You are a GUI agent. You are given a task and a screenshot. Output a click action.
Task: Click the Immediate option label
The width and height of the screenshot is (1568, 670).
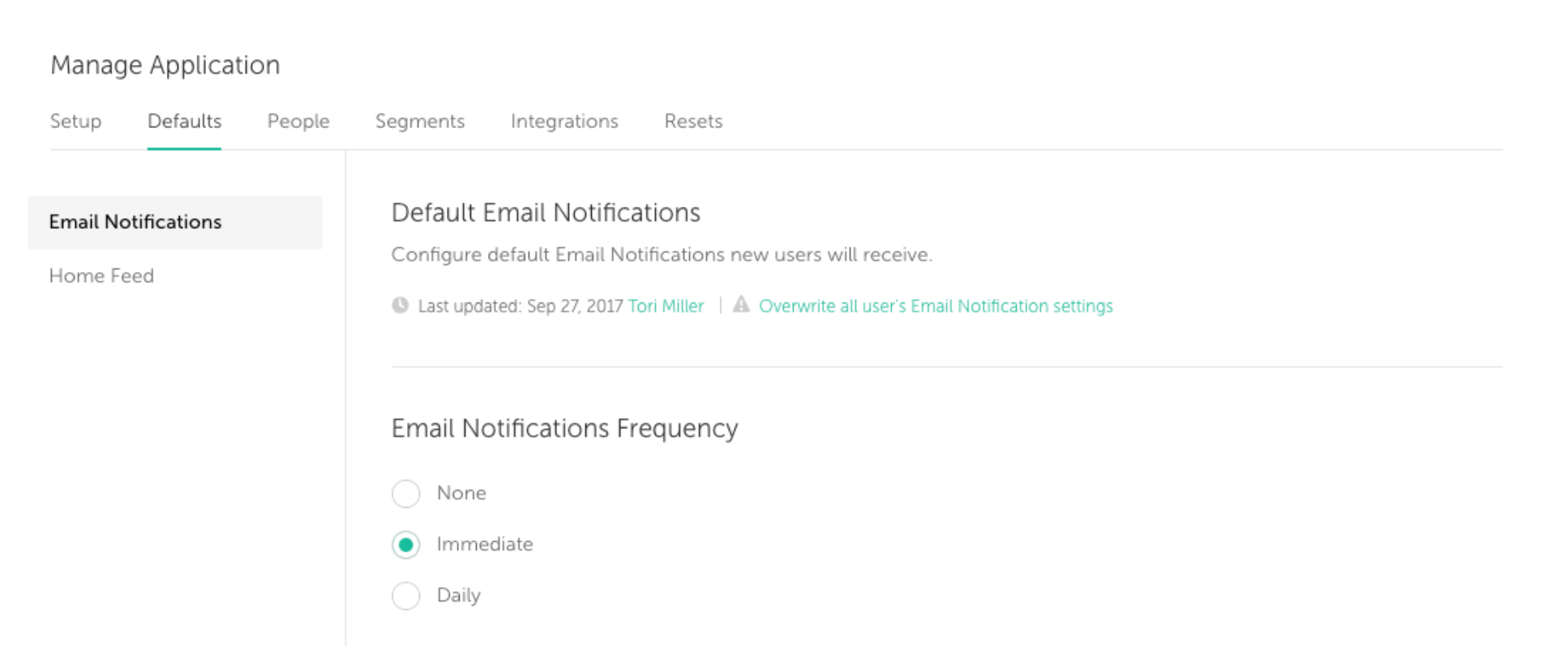coord(485,544)
